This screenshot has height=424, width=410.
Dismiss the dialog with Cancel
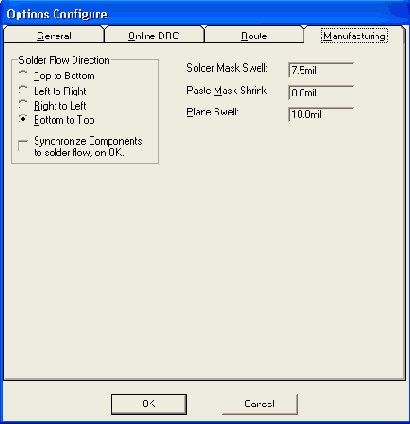259,404
